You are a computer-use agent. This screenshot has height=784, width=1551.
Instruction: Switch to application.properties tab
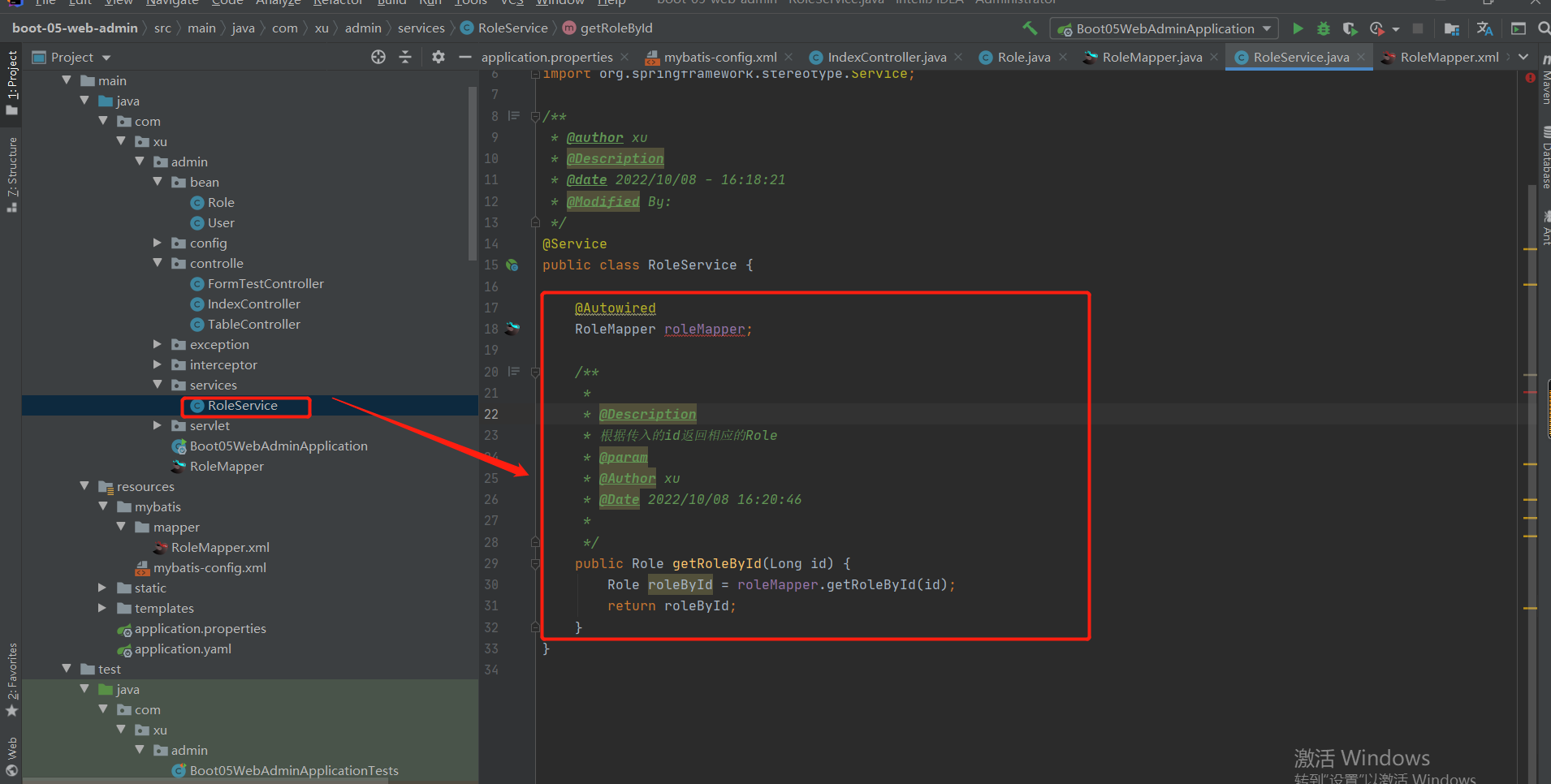547,57
